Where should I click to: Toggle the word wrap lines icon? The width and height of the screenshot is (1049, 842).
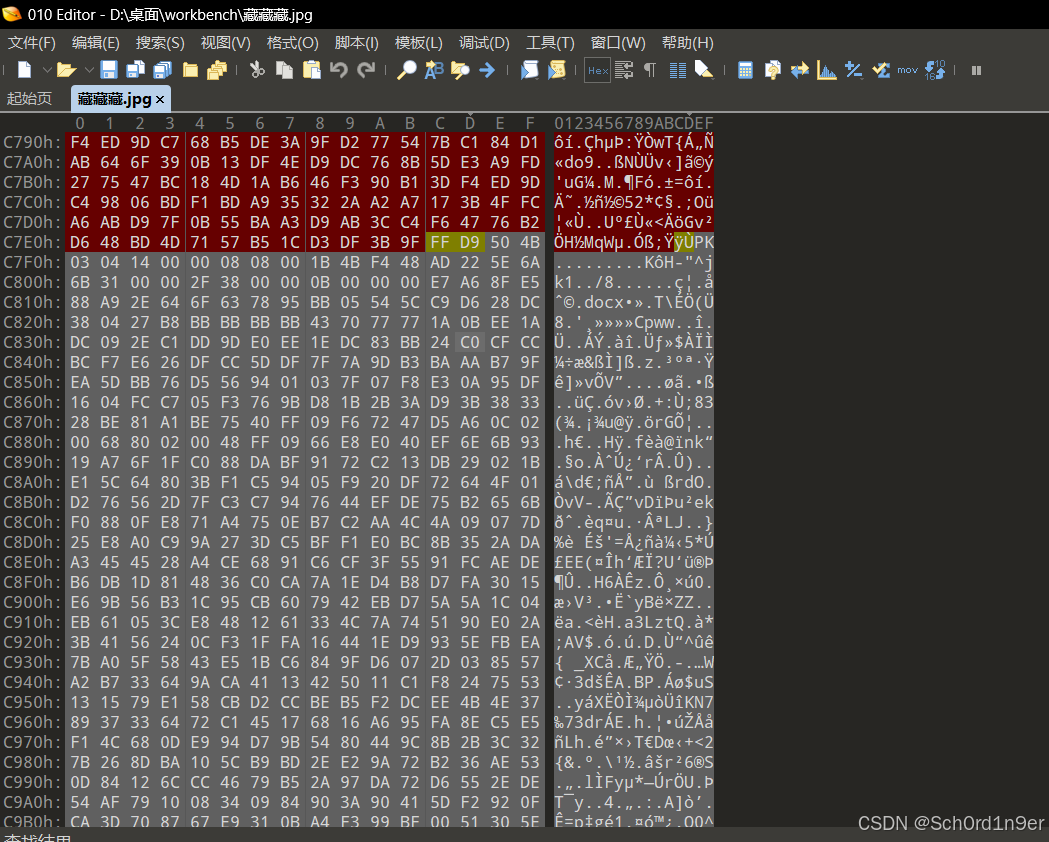coord(624,70)
